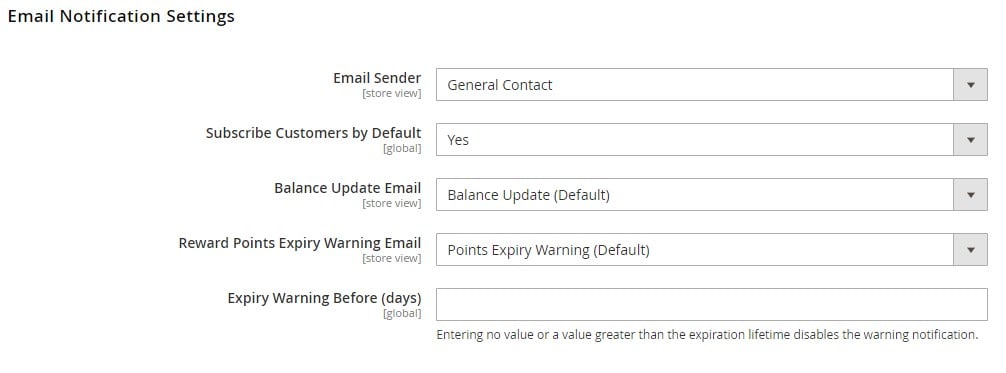
Task: Click the warning notification help text
Action: (707, 334)
